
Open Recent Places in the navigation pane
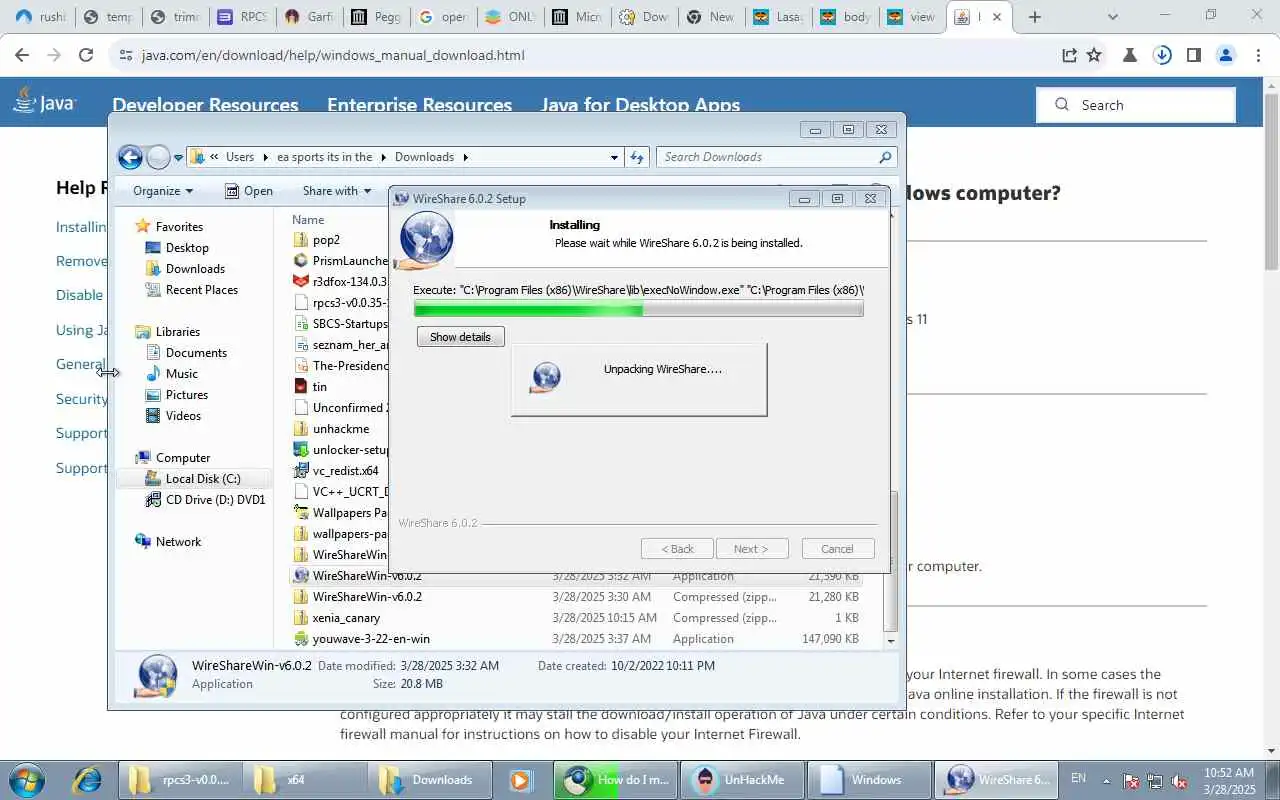tap(202, 290)
